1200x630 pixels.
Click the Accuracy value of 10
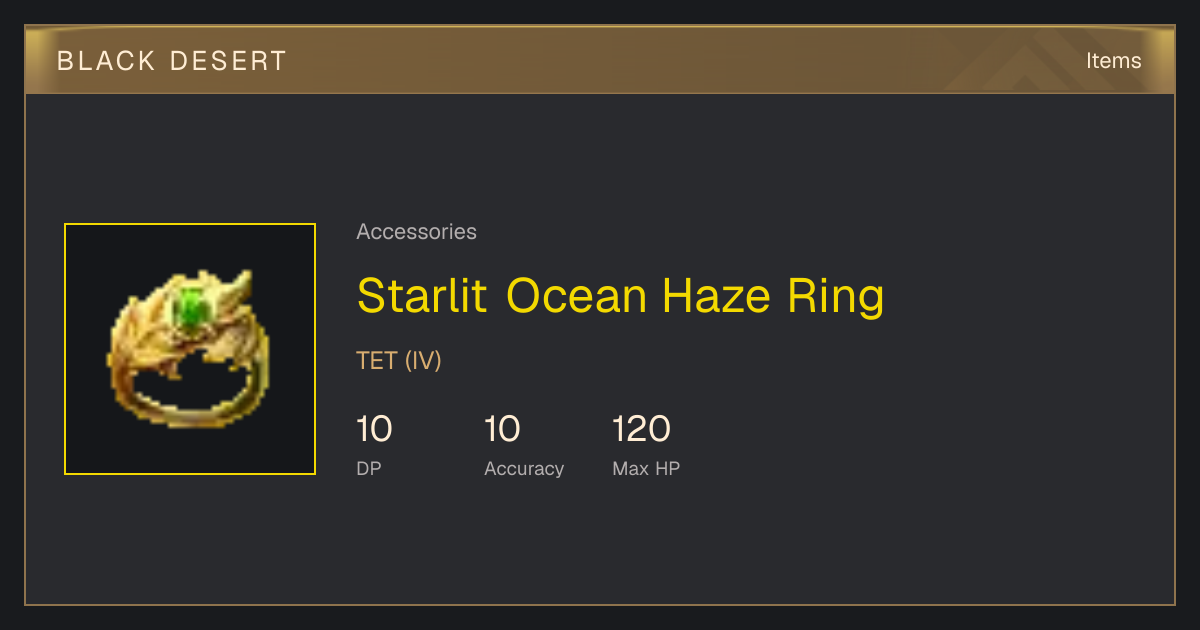click(502, 430)
